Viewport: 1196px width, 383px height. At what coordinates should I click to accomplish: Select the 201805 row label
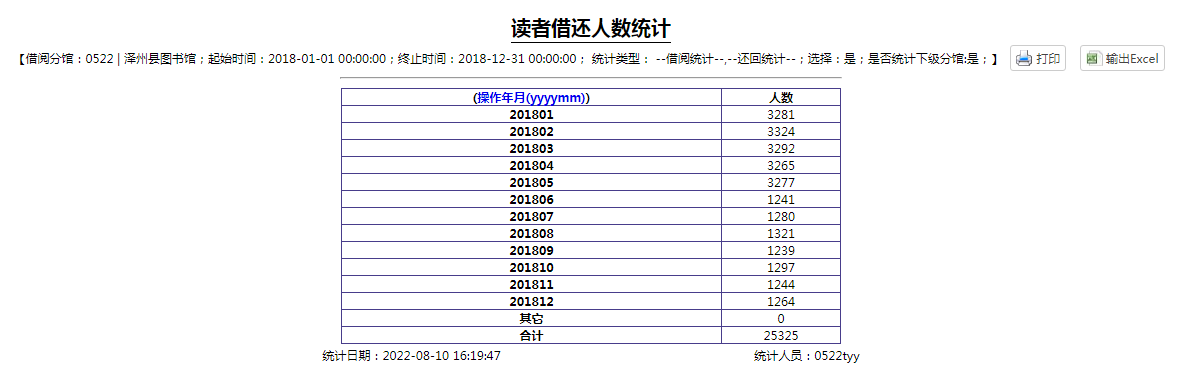click(x=532, y=182)
